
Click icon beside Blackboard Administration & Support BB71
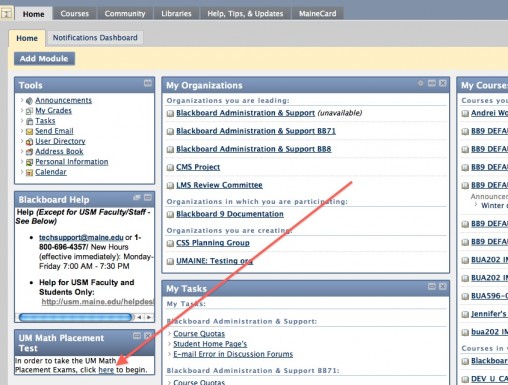pyautogui.click(x=170, y=131)
